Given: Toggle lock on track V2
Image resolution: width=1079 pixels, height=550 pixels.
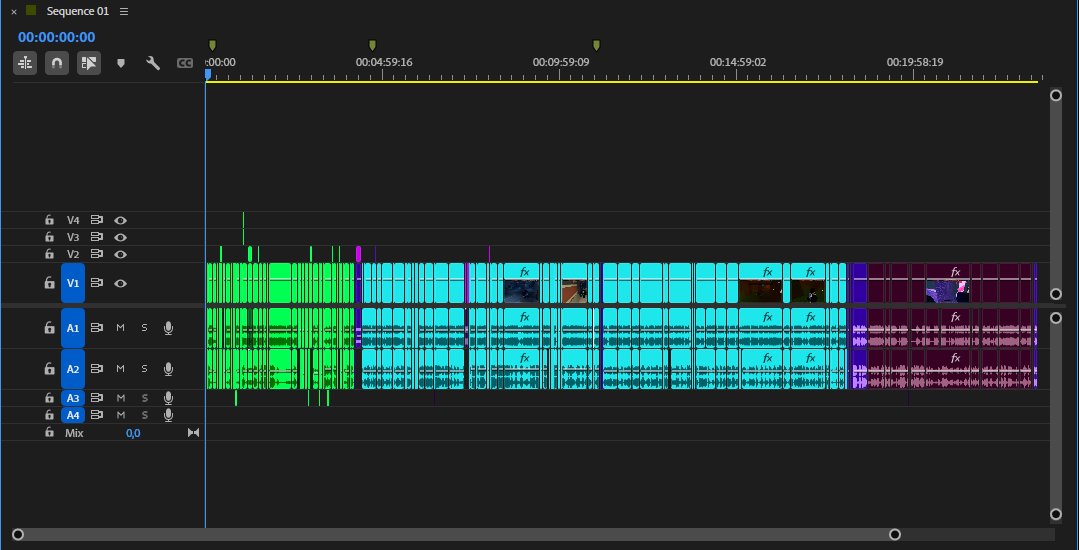Looking at the screenshot, I should coord(49,254).
